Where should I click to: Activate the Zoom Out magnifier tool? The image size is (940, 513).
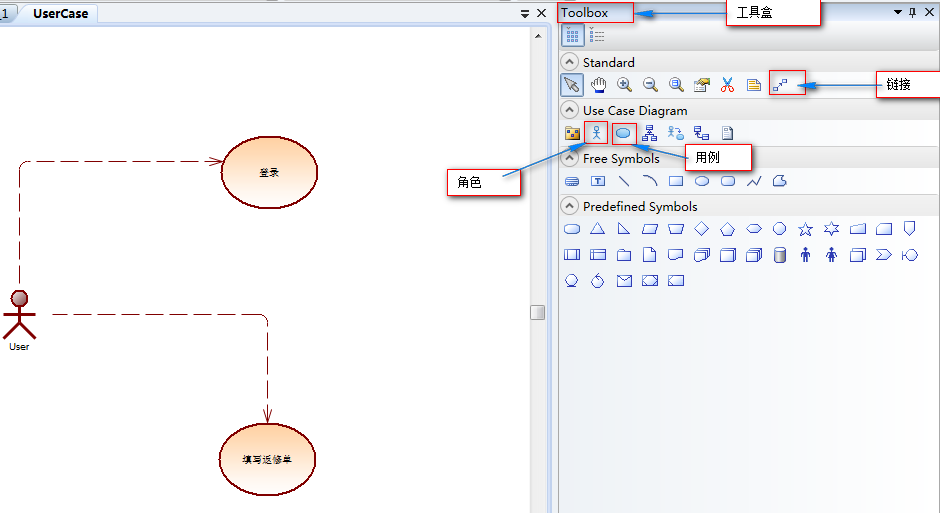coord(650,85)
